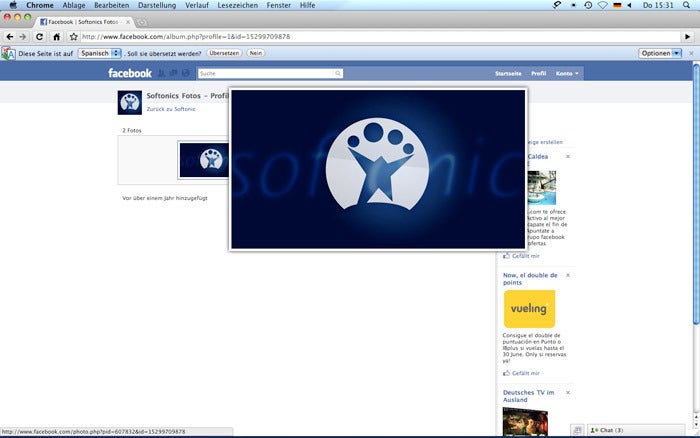Click the Go arrow beside the address bar
The width and height of the screenshot is (700, 438).
(688, 37)
